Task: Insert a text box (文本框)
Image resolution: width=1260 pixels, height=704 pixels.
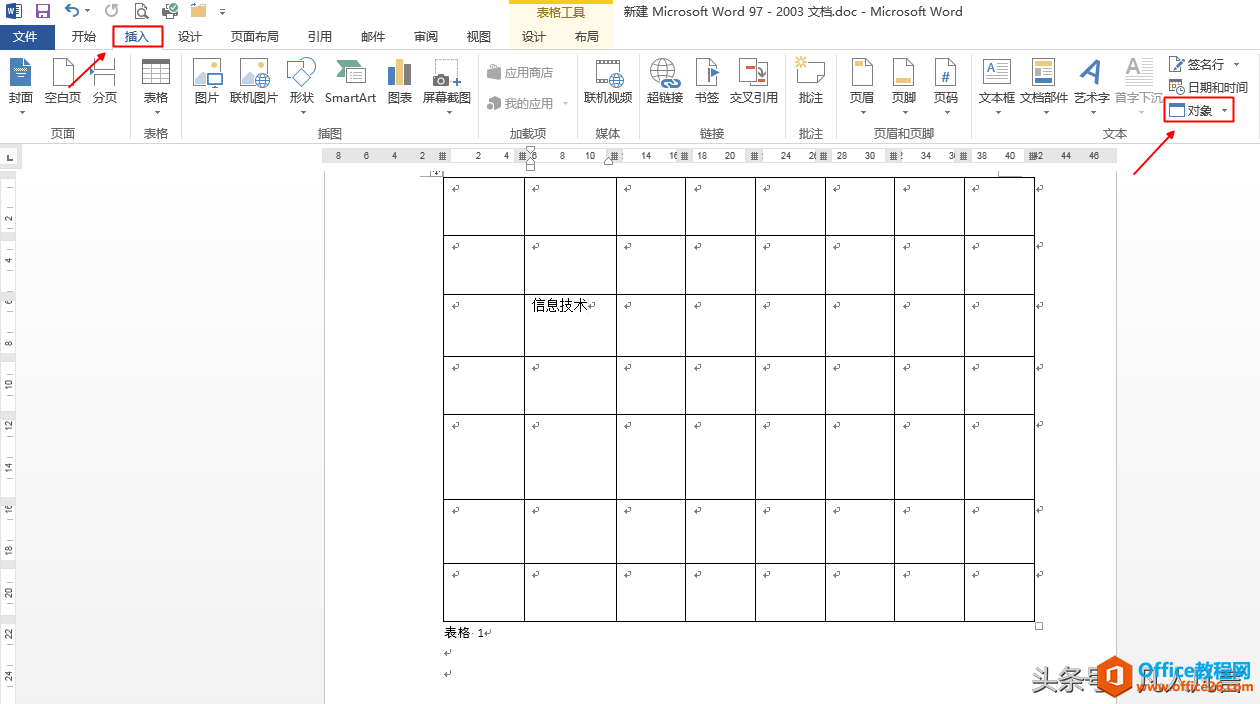Action: 997,87
